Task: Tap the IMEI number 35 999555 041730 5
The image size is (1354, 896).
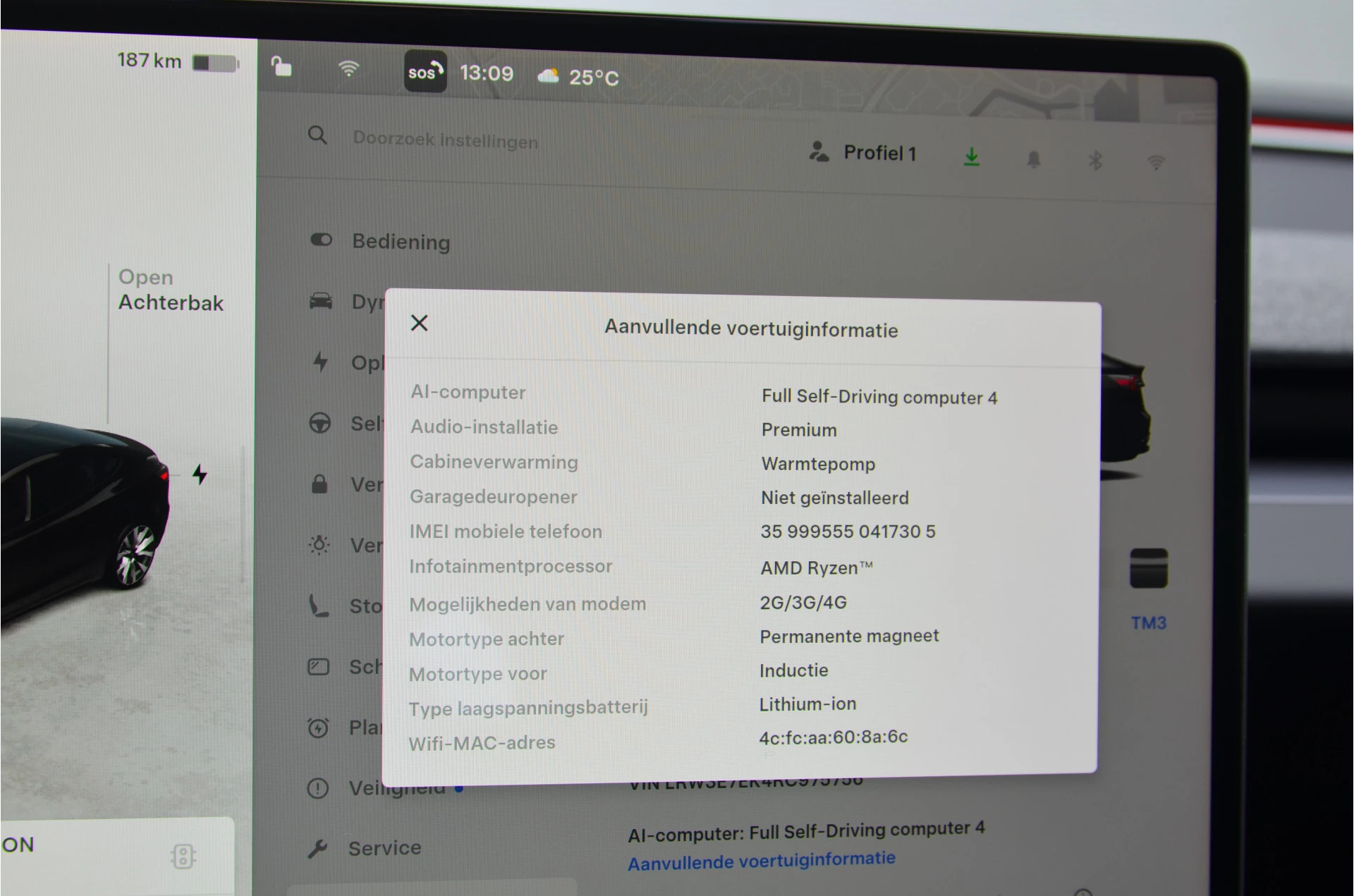Action: point(848,532)
